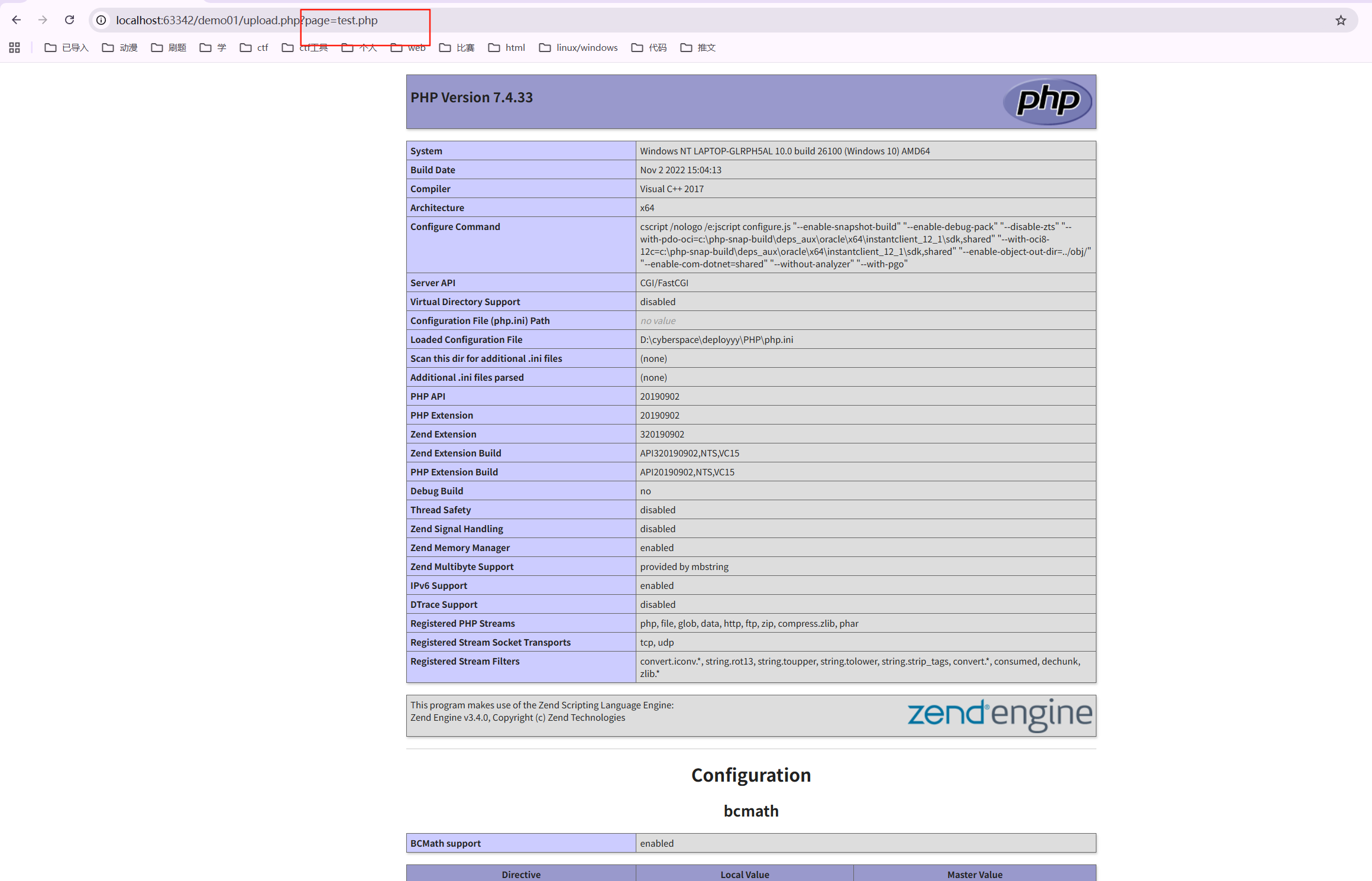Screen dimensions: 1372x881
Task: Reload the current page
Action: coord(70,20)
